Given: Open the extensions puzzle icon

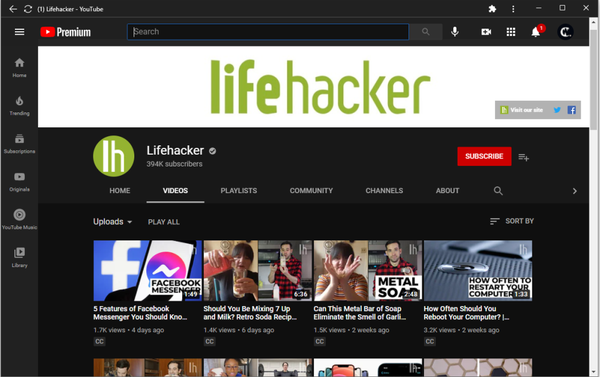Looking at the screenshot, I should 492,9.
